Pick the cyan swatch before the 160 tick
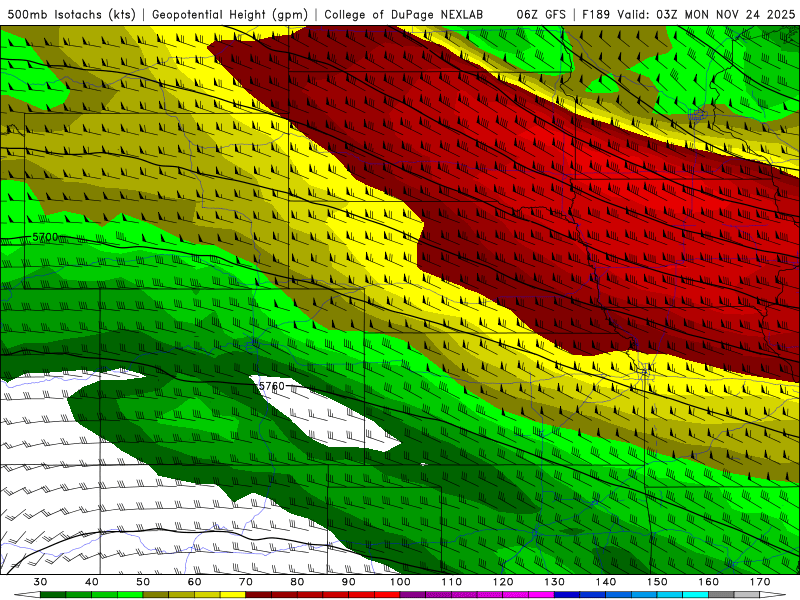800x600 pixels. coord(695,595)
